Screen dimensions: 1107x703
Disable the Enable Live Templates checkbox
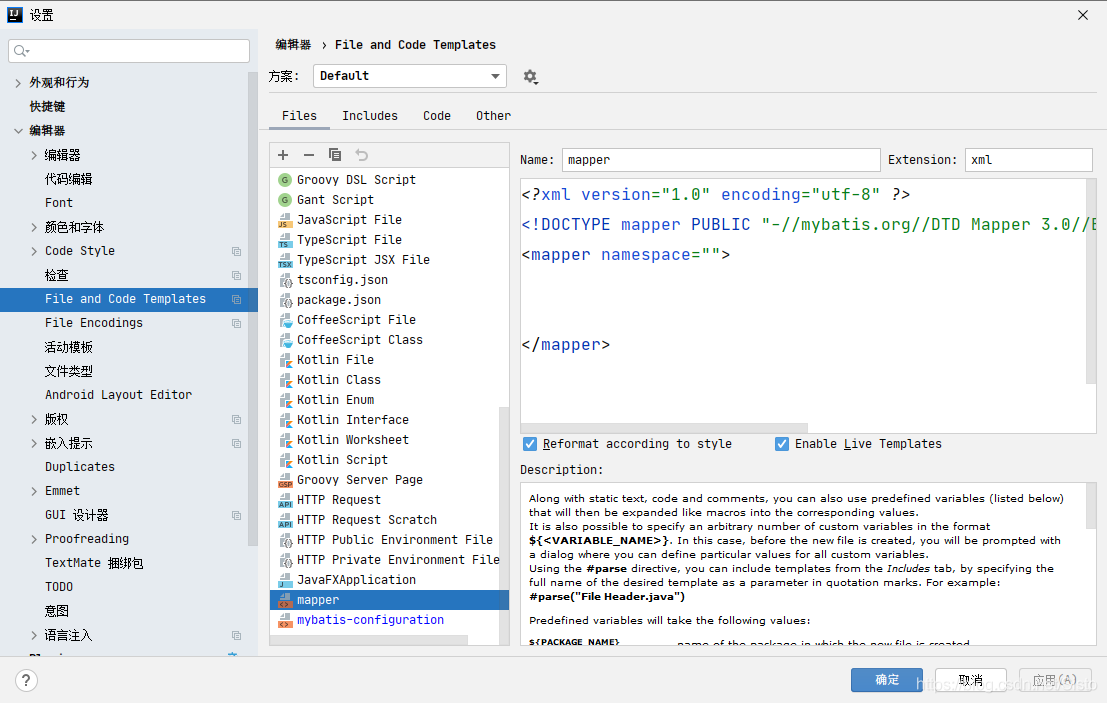[x=782, y=444]
